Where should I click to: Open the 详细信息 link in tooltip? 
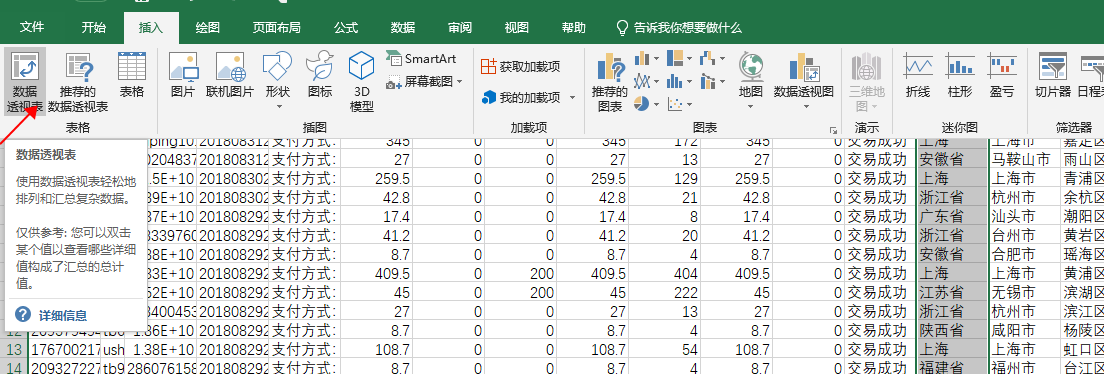pos(62,315)
